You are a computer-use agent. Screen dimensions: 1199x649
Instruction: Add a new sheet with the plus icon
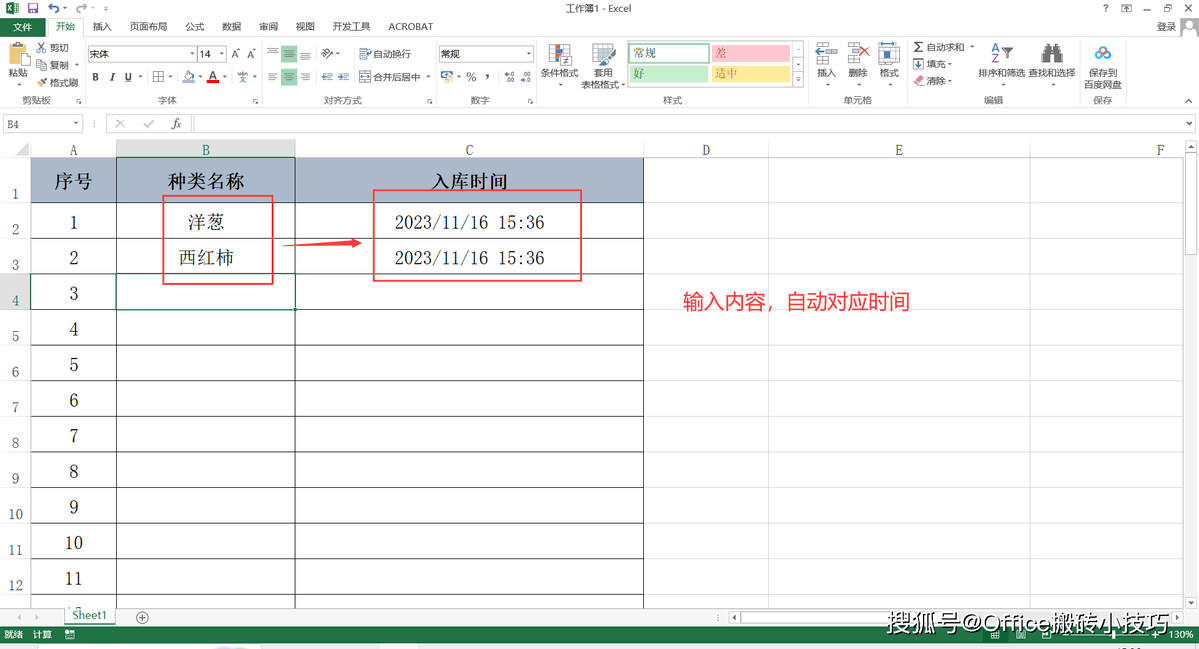coord(142,618)
